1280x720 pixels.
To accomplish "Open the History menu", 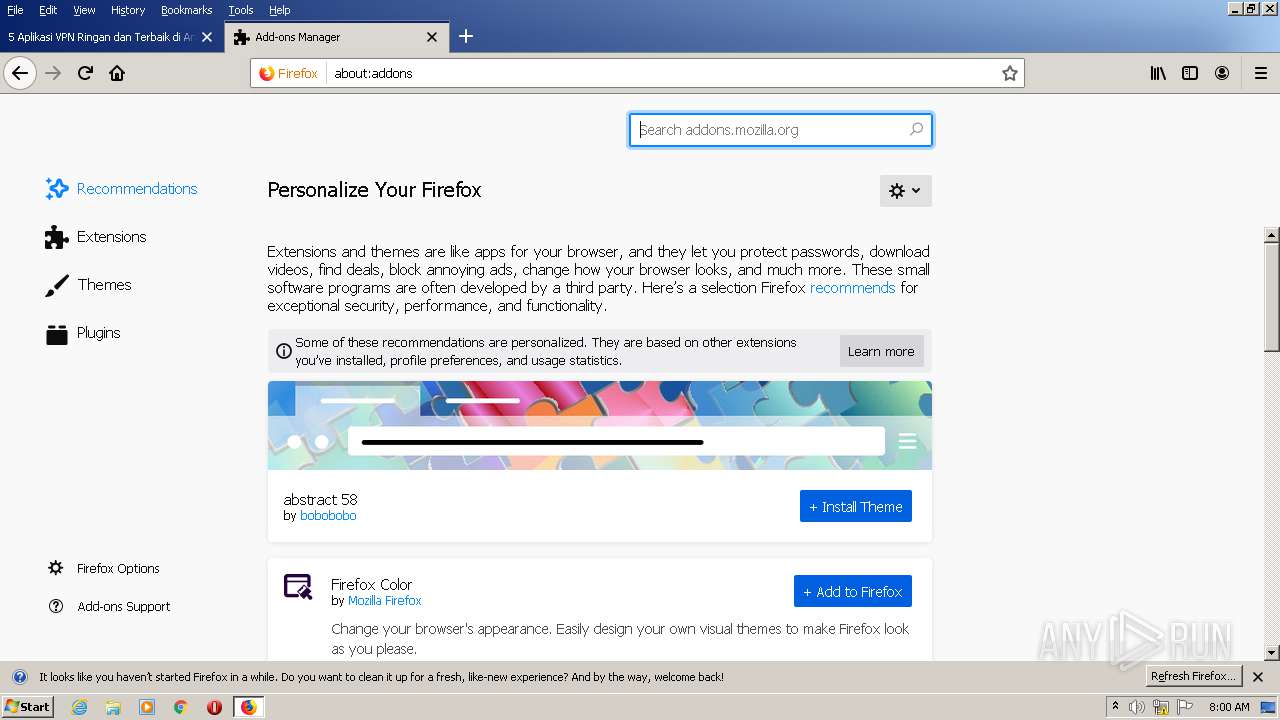I will click(x=128, y=10).
